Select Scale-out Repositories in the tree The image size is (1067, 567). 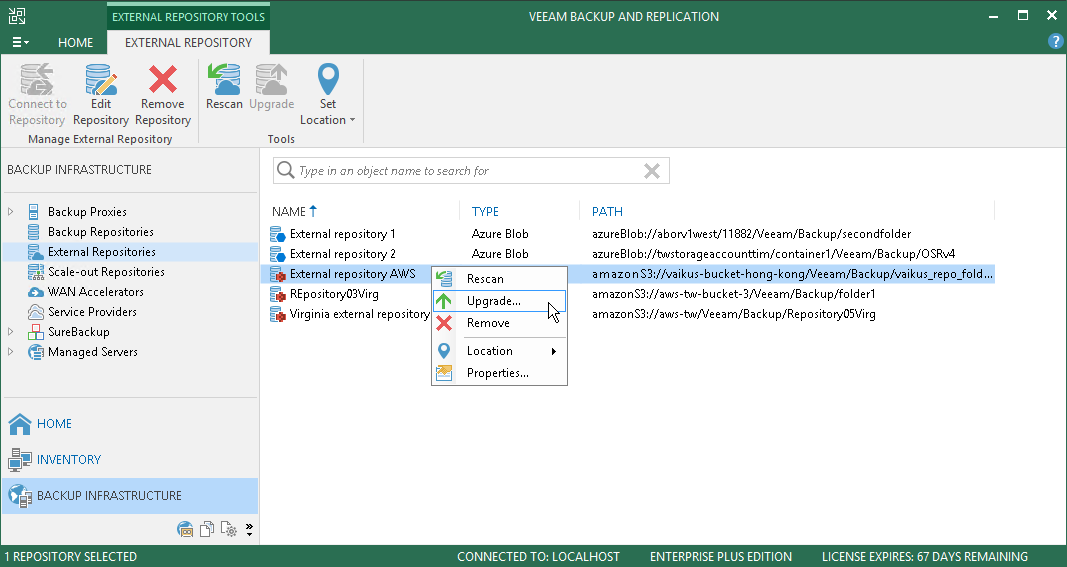coord(106,272)
